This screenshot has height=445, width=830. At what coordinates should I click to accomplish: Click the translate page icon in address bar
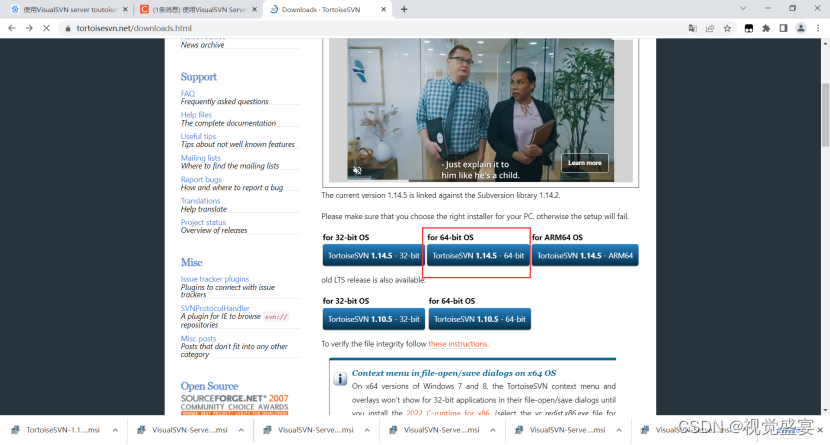[692, 28]
